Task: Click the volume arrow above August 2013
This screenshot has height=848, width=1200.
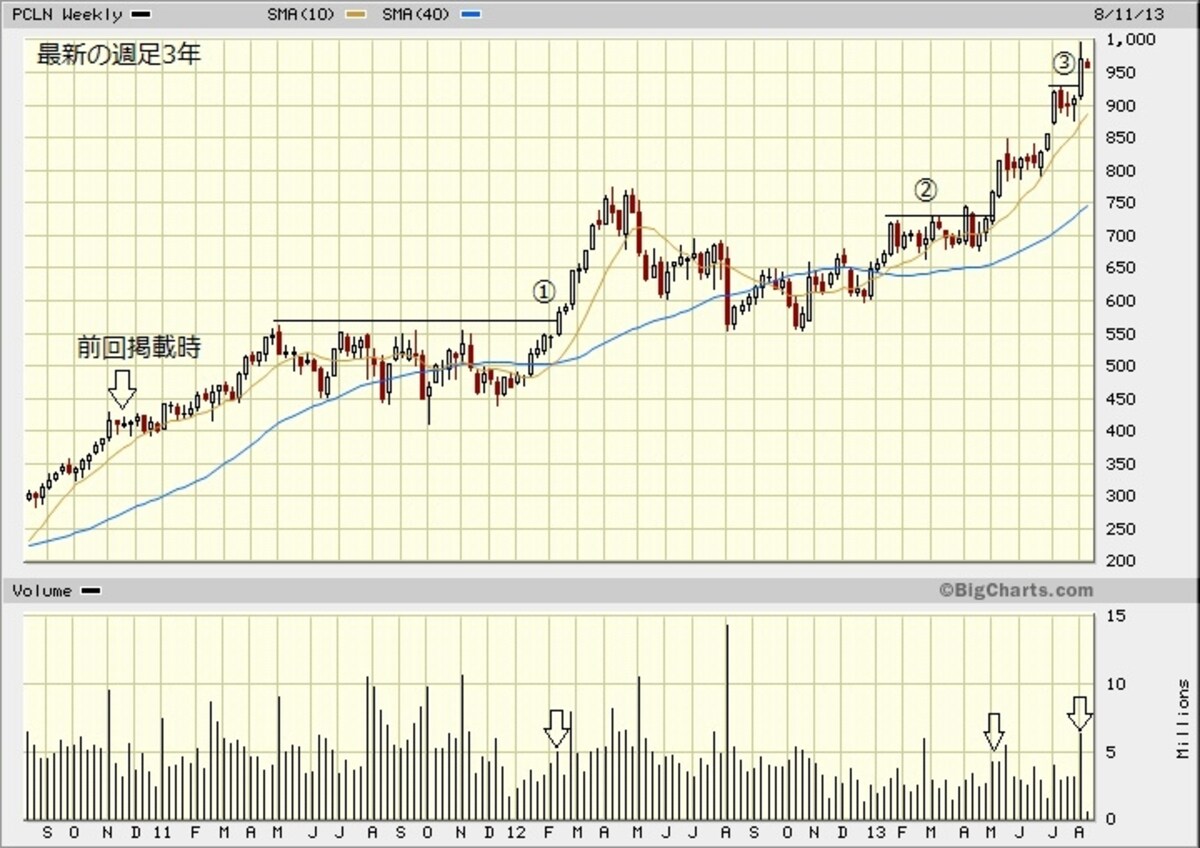Action: [1080, 715]
